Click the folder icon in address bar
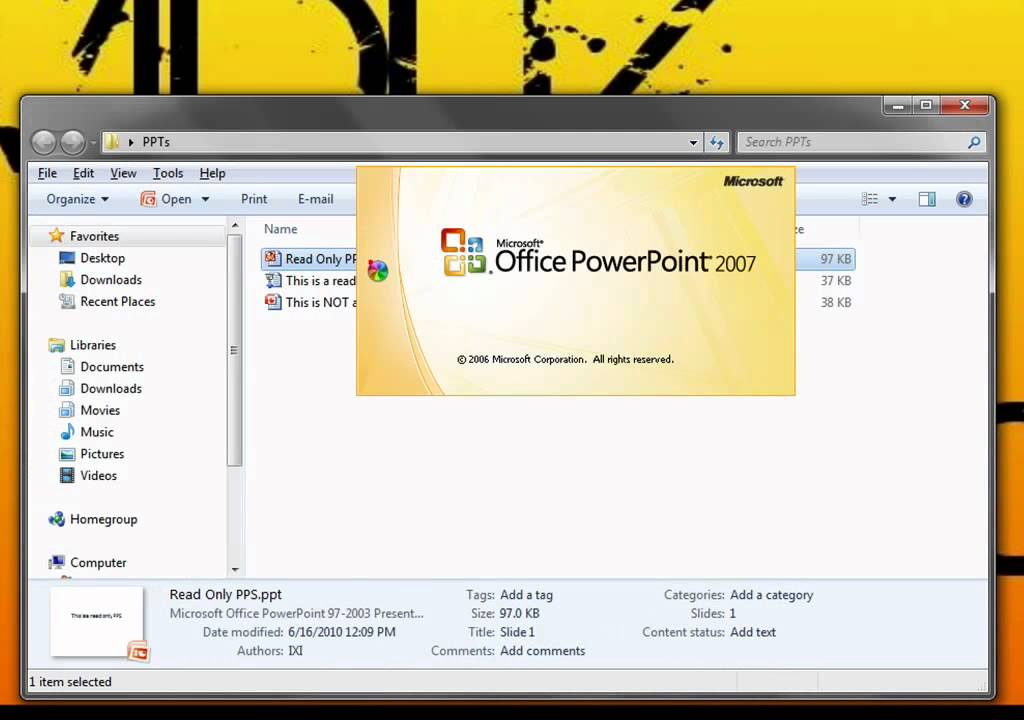This screenshot has height=720, width=1024. [112, 141]
